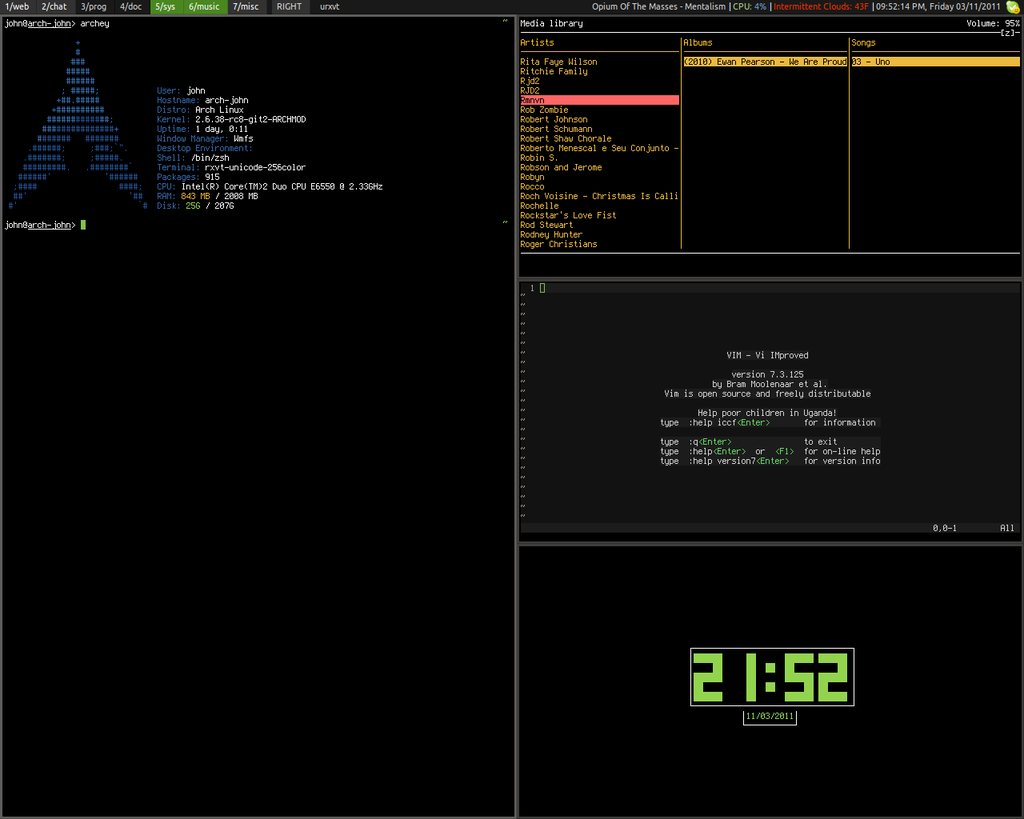Click the urxvt window title in bar
Image resolution: width=1024 pixels, height=819 pixels.
tap(329, 7)
